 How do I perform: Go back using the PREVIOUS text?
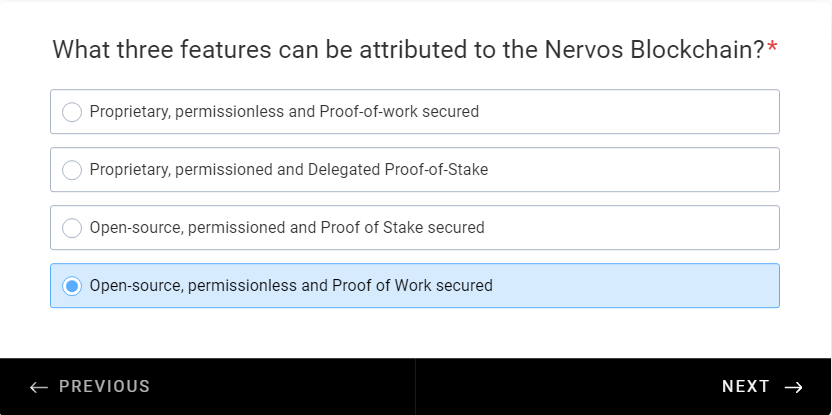click(105, 386)
